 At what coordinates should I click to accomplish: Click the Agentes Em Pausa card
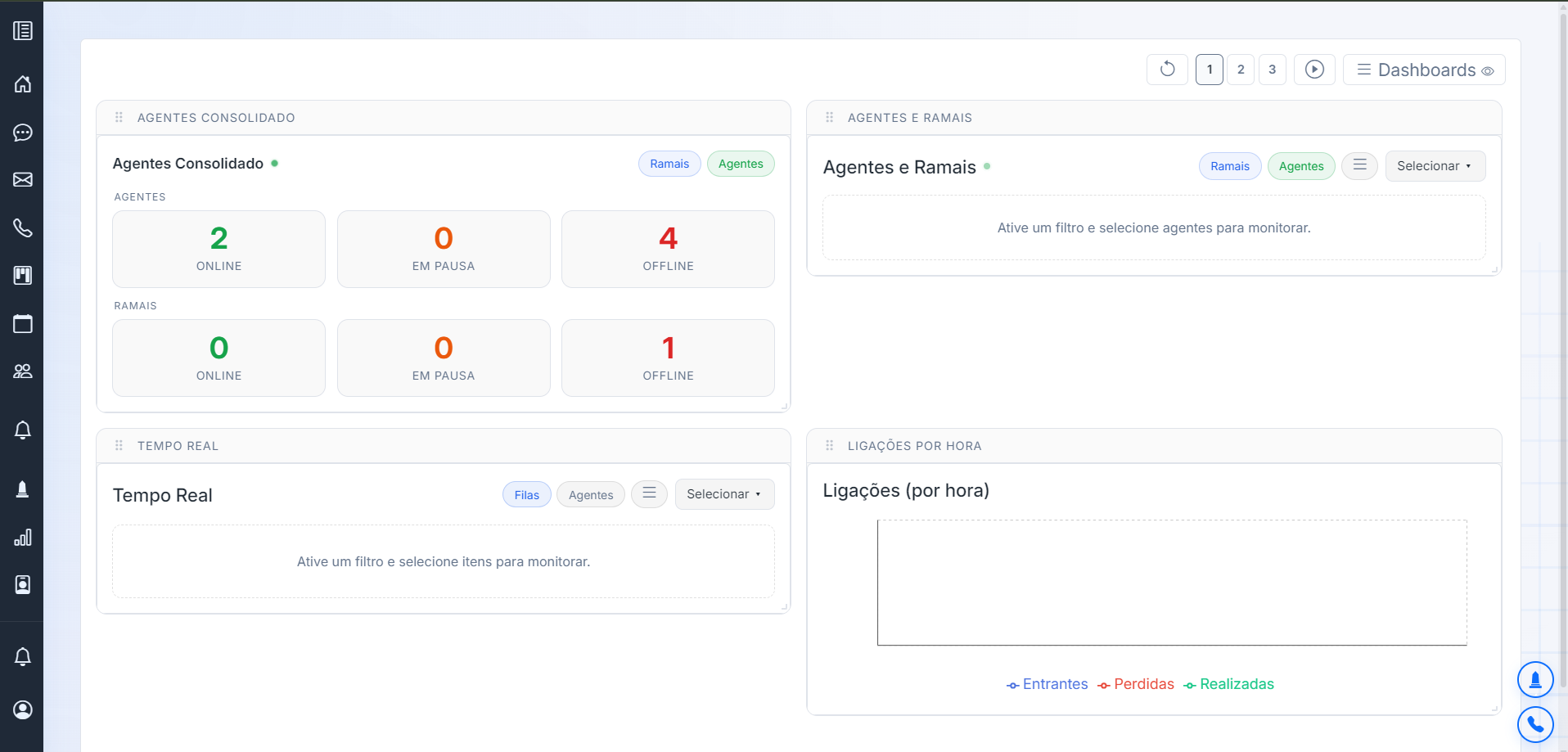click(444, 249)
